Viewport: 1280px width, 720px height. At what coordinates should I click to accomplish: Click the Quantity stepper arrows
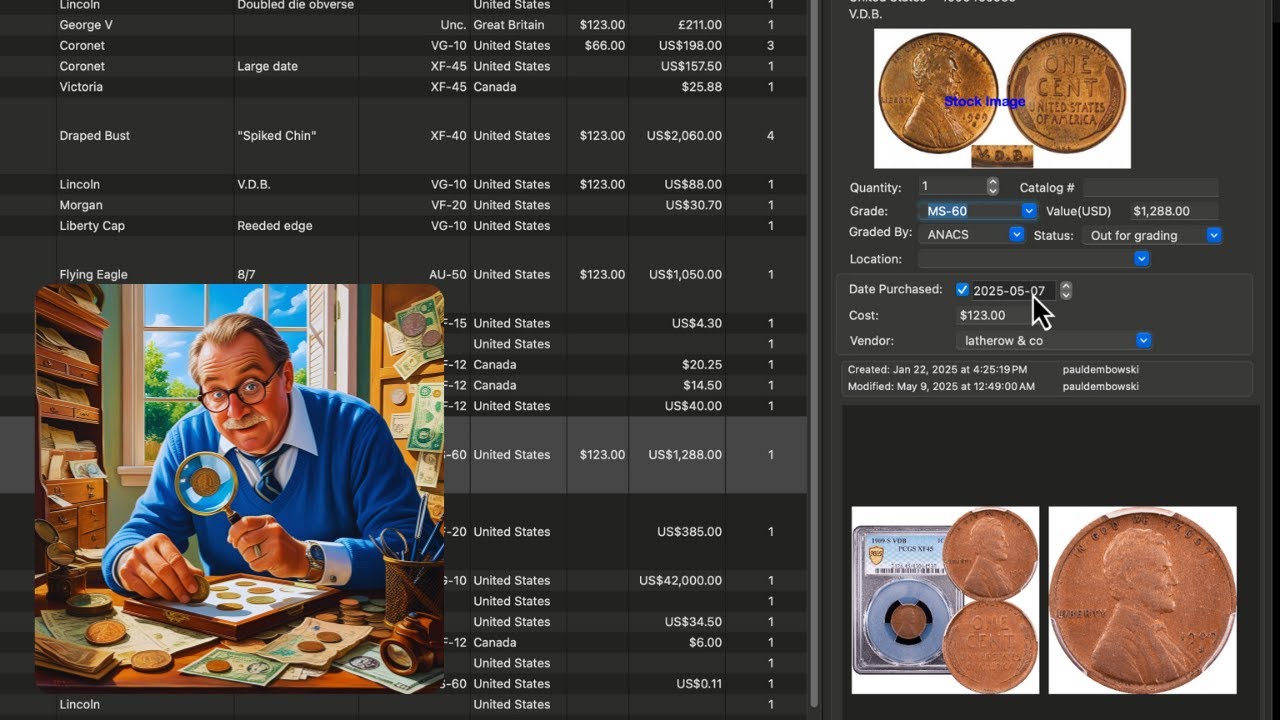(x=992, y=187)
